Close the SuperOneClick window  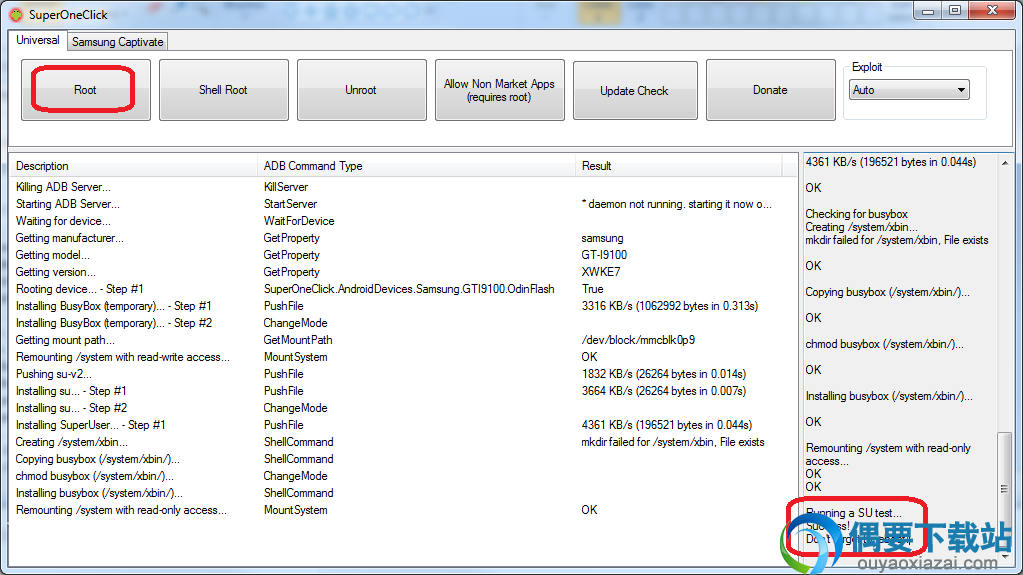pyautogui.click(x=992, y=10)
